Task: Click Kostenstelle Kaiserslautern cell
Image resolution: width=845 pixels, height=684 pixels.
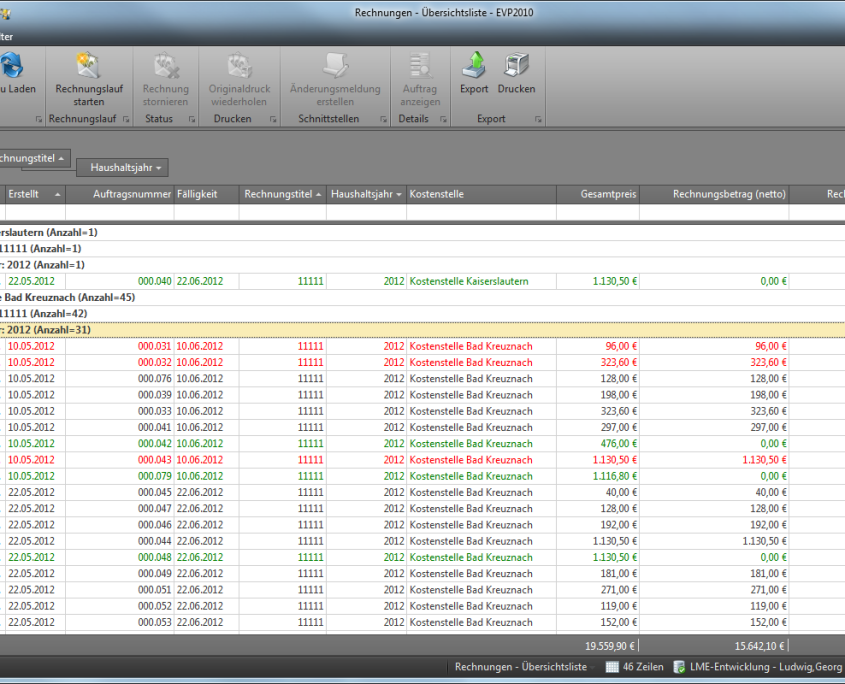Action: [481, 281]
